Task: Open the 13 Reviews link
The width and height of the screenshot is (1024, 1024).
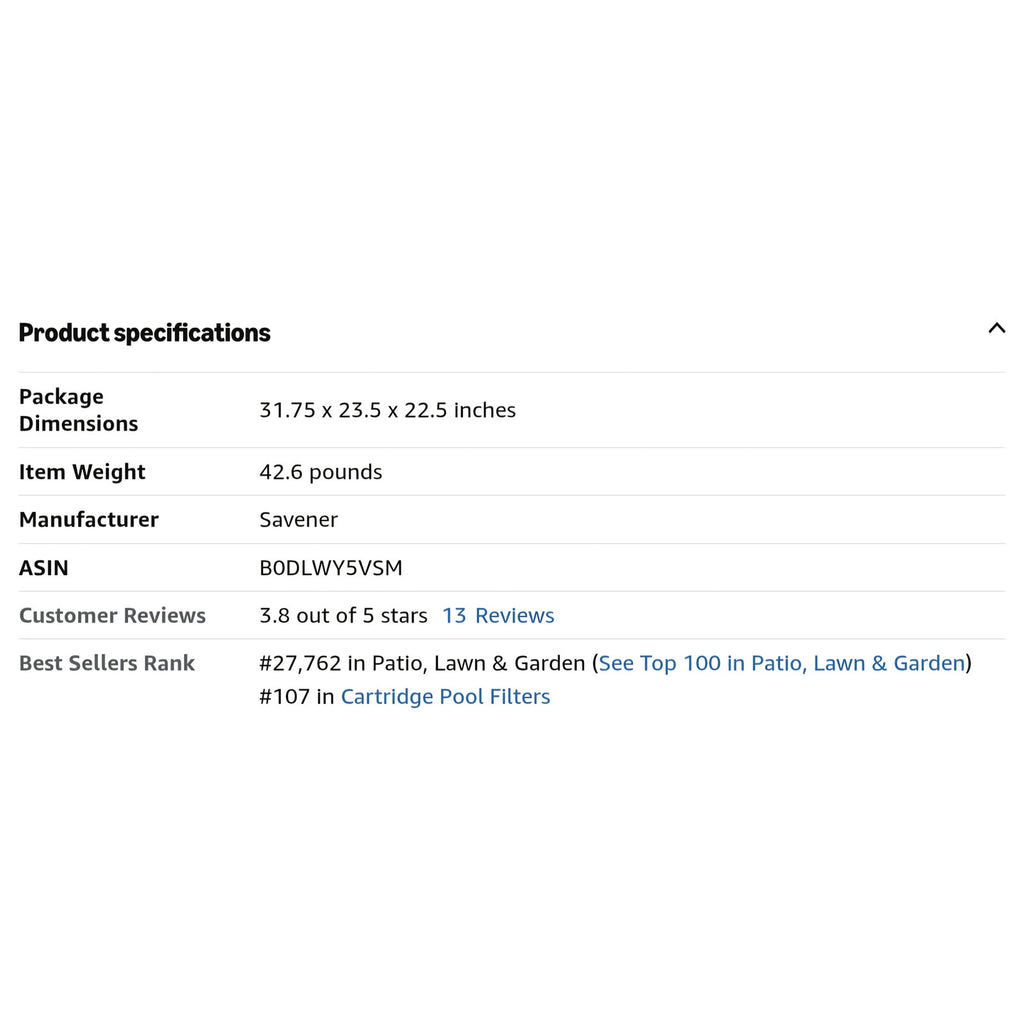Action: [498, 615]
